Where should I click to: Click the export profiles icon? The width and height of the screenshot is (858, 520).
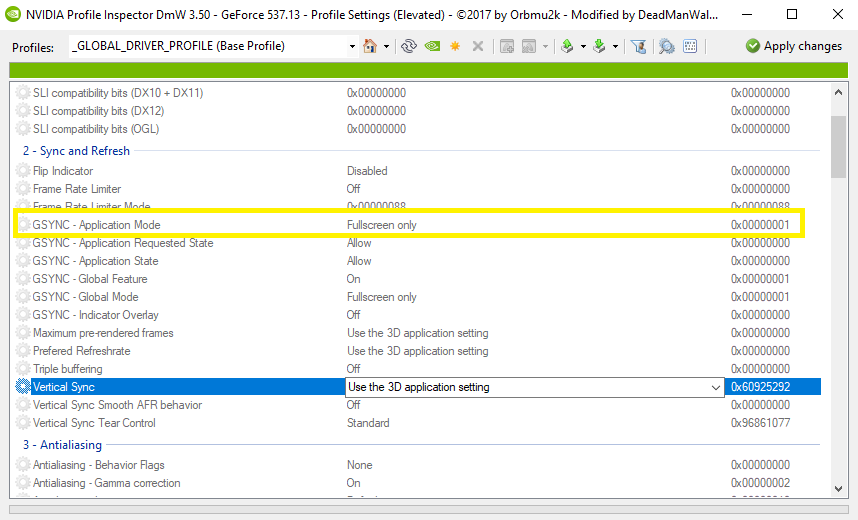point(566,46)
